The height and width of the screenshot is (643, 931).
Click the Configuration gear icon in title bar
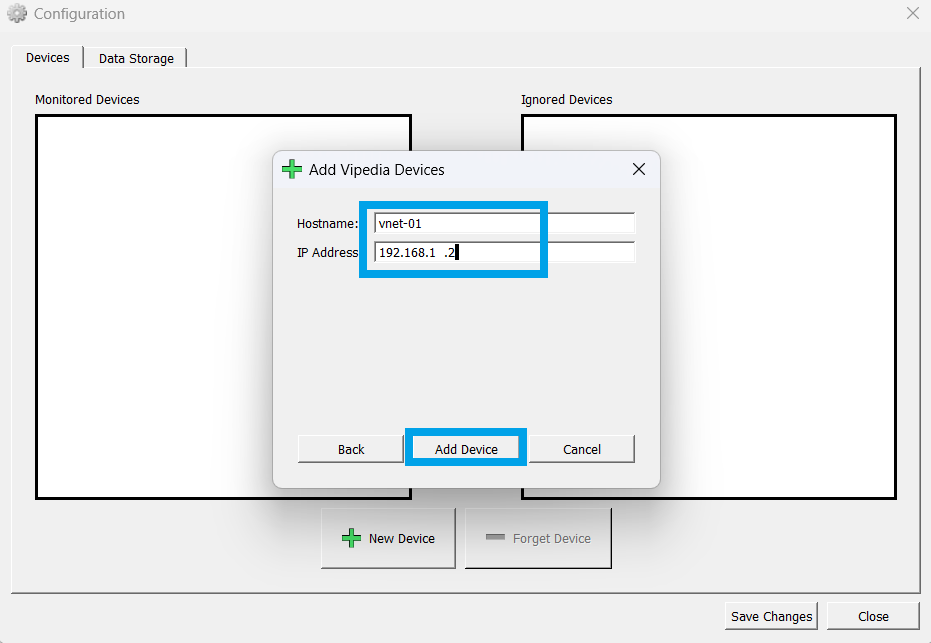pyautogui.click(x=17, y=13)
